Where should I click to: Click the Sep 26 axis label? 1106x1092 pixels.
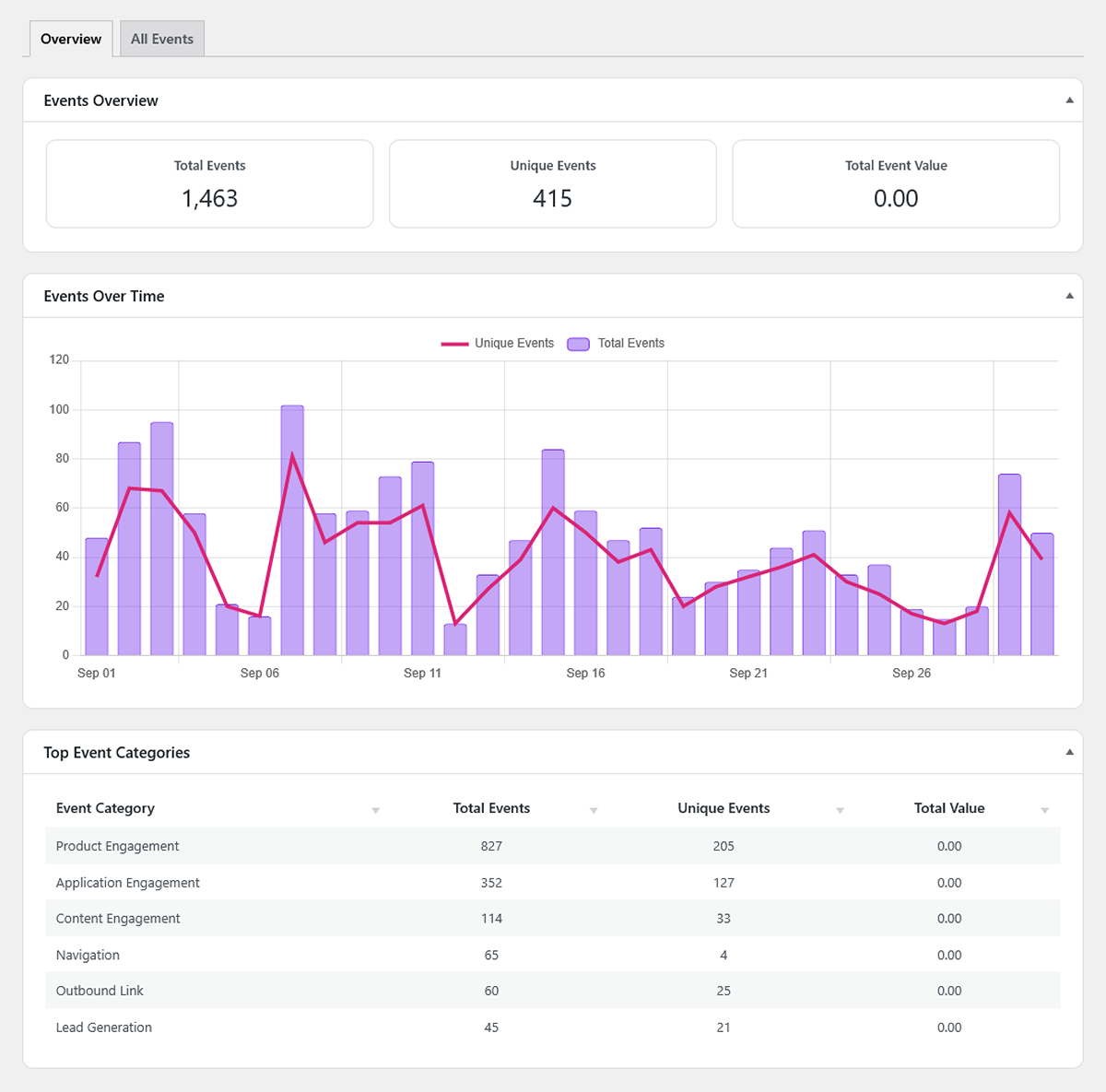click(912, 674)
